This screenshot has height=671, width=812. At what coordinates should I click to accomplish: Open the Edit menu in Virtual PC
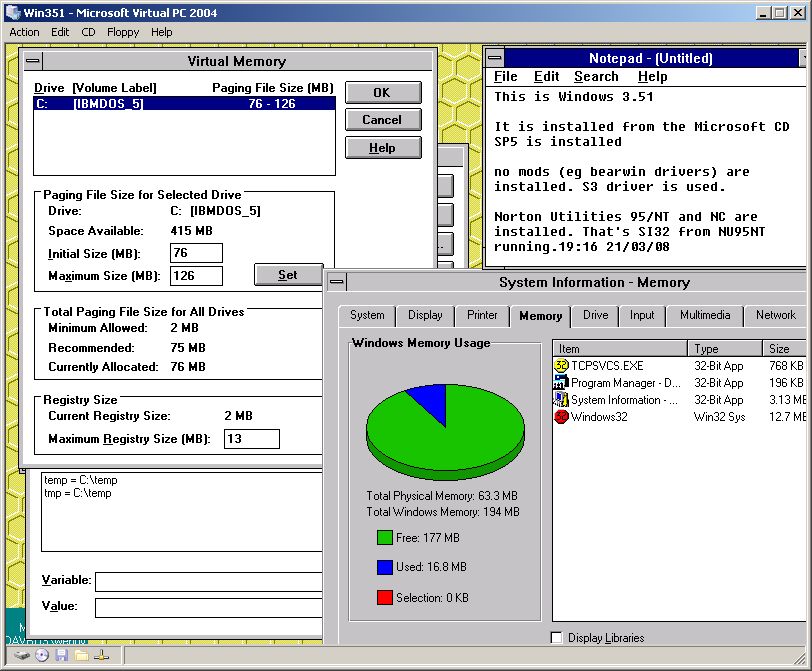click(x=60, y=32)
